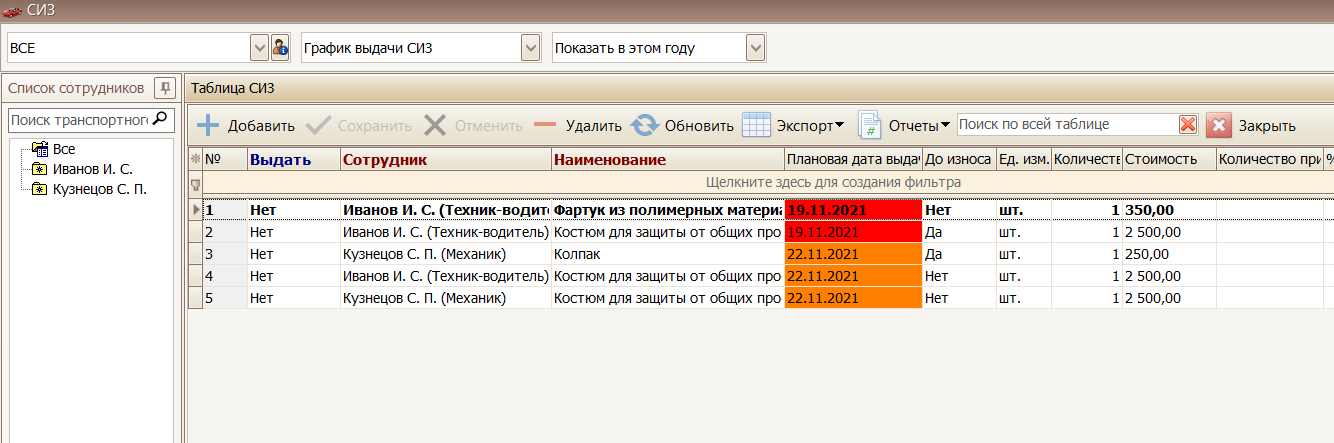
Task: Click the Да cell in the До износа column of row 2
Action: 958,232
